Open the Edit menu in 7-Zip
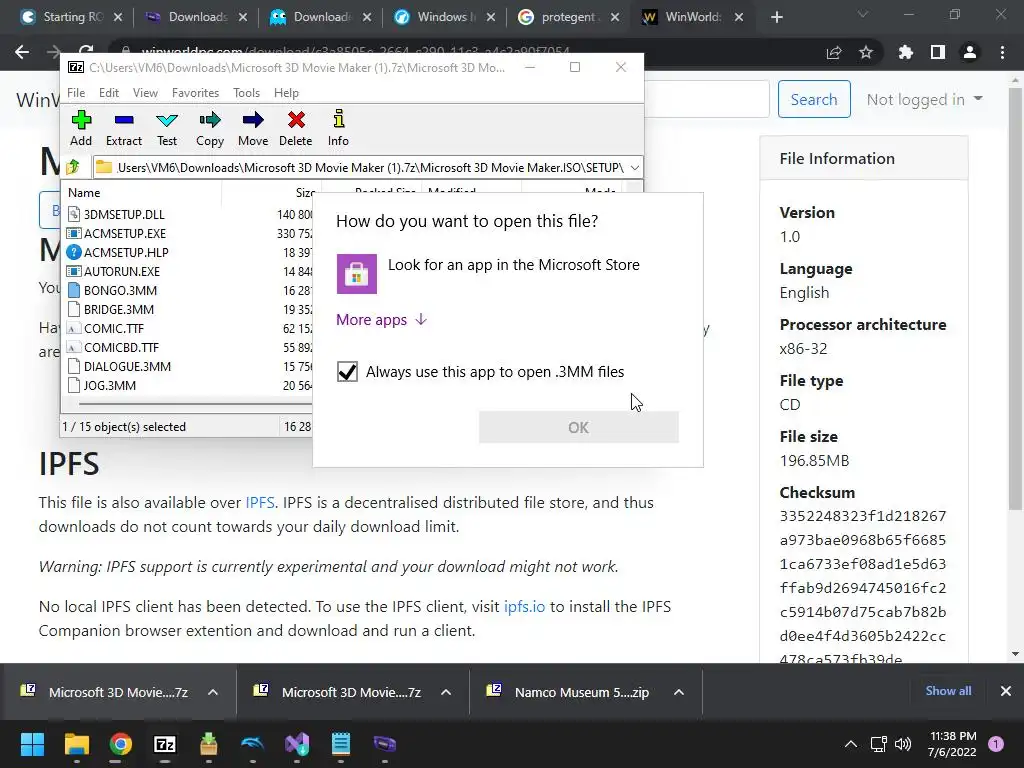The width and height of the screenshot is (1024, 768). (108, 93)
